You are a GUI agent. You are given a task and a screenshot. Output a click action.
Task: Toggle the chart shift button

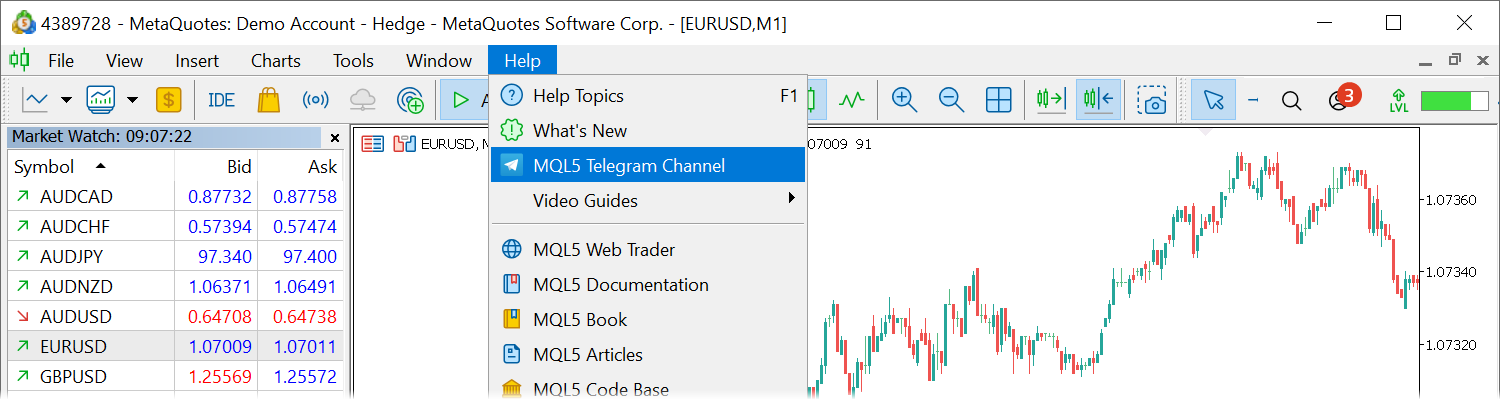(x=1098, y=100)
